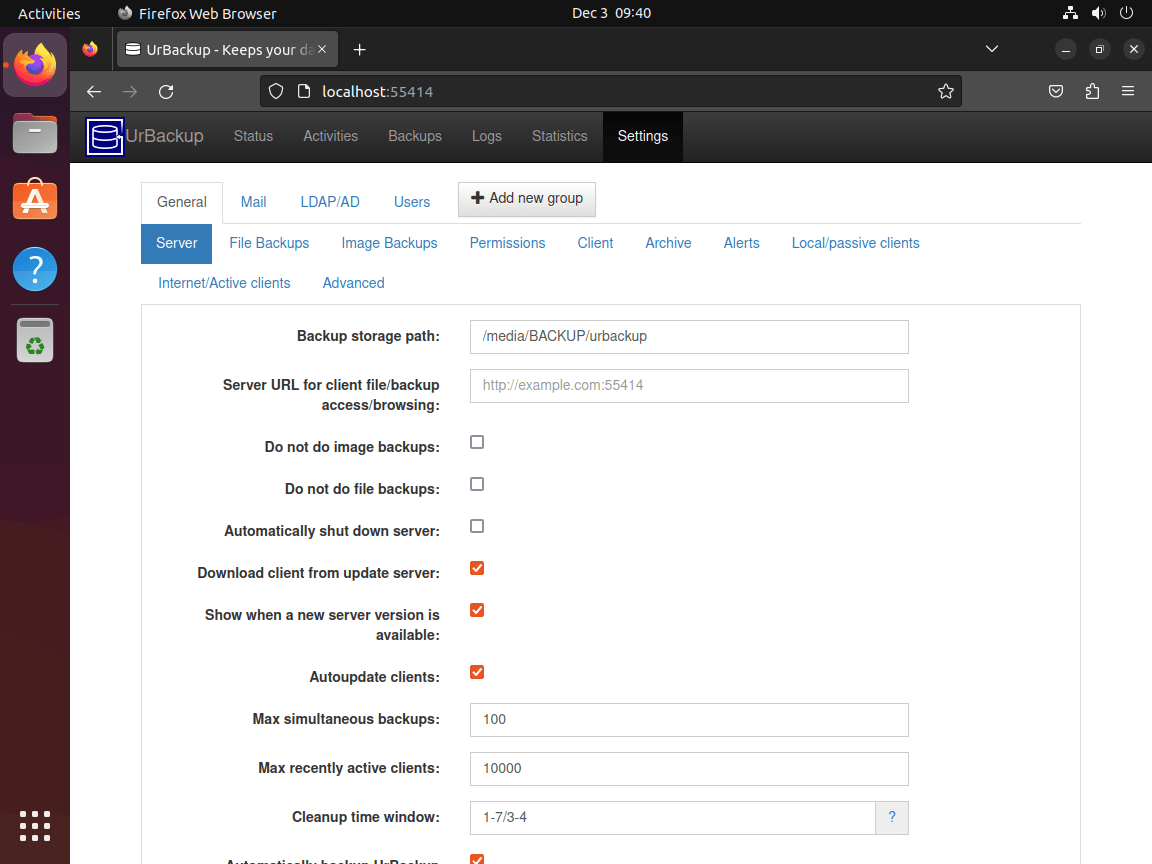
Task: Reload the page using the refresh icon
Action: point(165,91)
